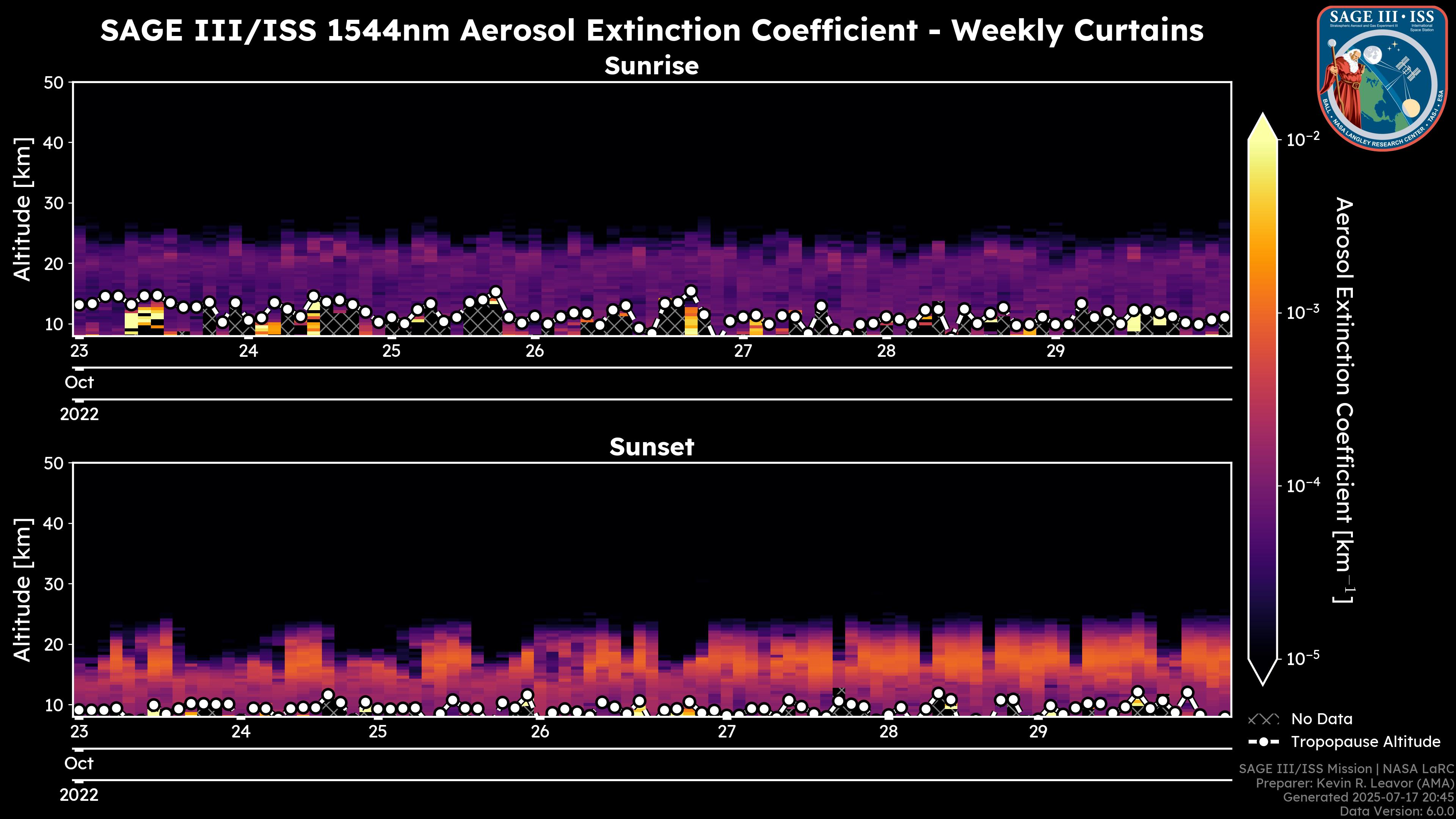Viewport: 1456px width, 819px height.
Task: Click the 2022 label under Sunset plot
Action: pyautogui.click(x=79, y=795)
